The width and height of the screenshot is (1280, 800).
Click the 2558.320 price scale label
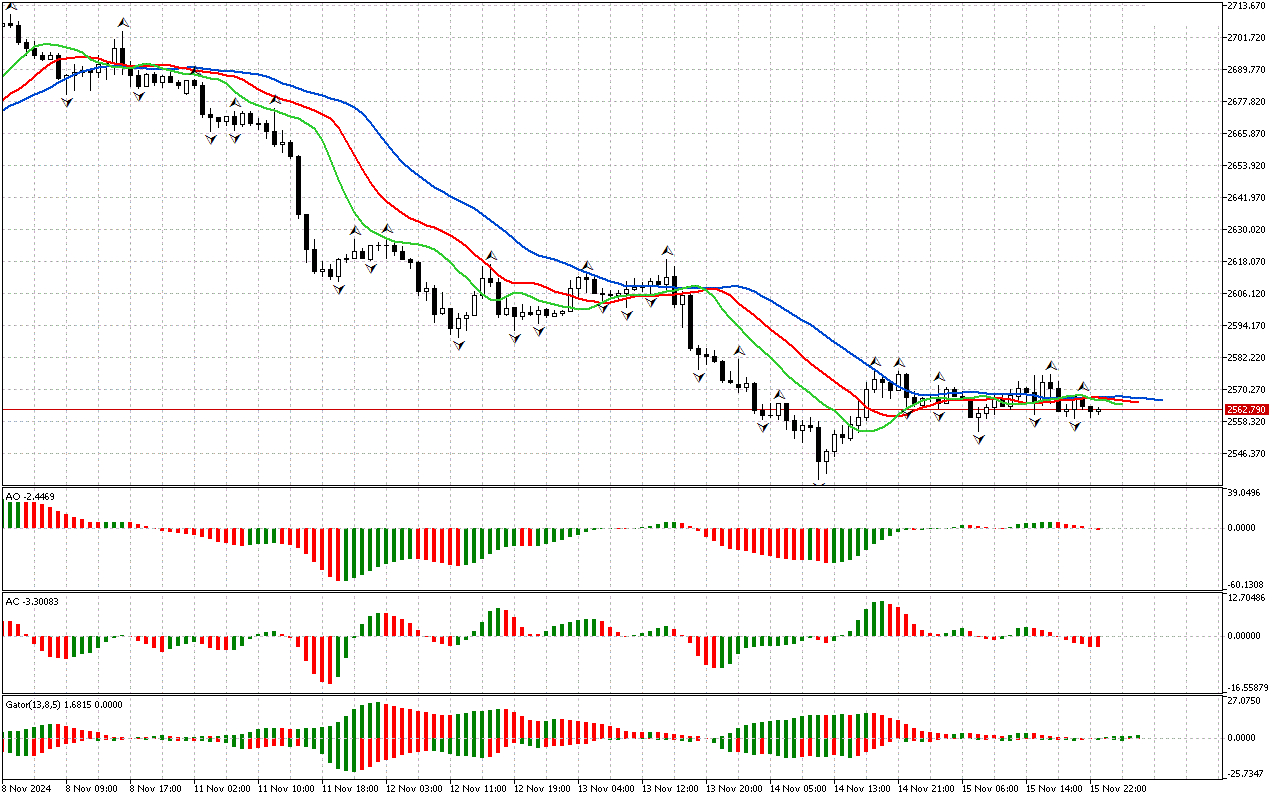(x=1247, y=422)
